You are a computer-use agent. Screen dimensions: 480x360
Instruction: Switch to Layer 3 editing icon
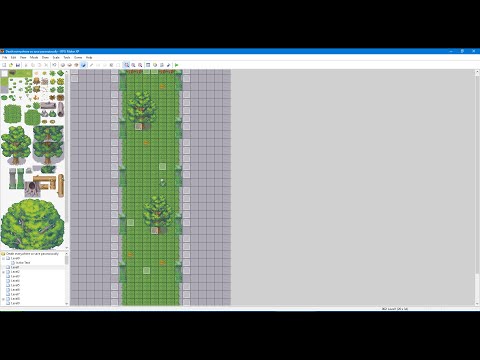pyautogui.click(x=76, y=65)
